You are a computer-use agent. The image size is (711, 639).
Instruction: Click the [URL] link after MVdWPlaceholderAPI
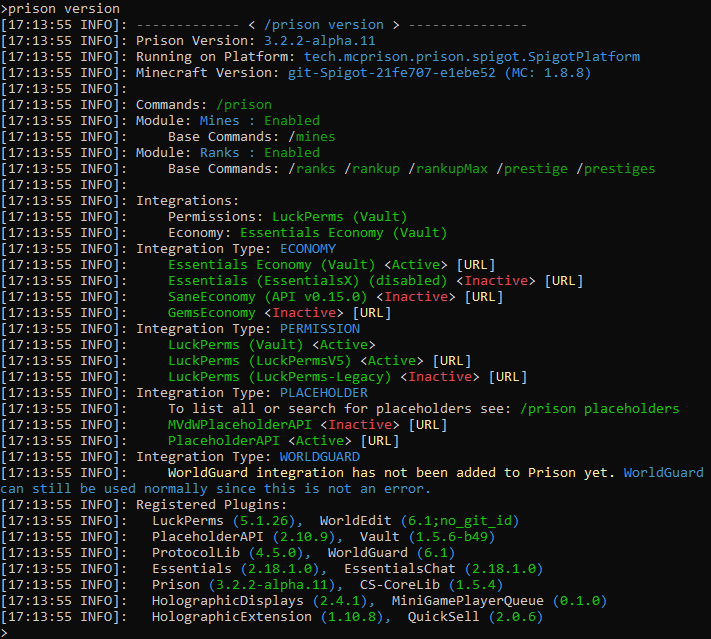coord(428,425)
